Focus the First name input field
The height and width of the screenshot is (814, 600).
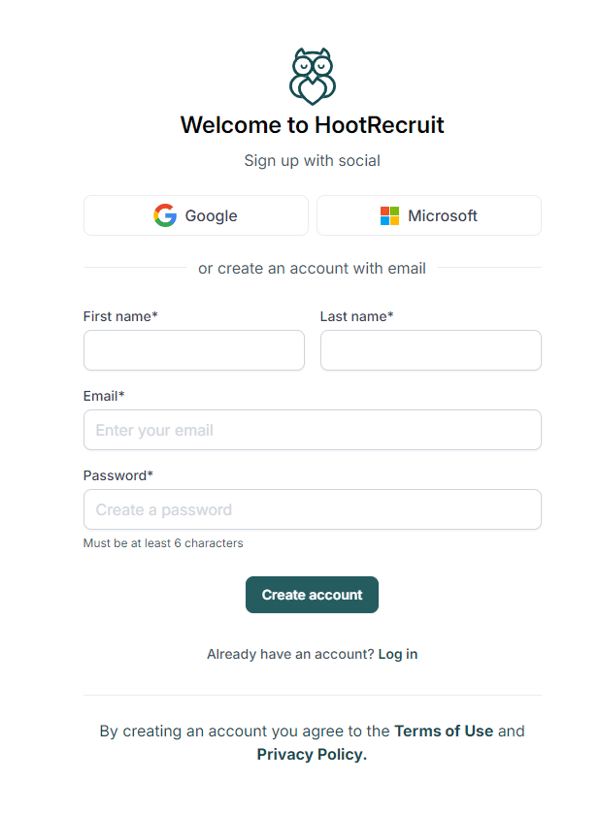(x=194, y=351)
